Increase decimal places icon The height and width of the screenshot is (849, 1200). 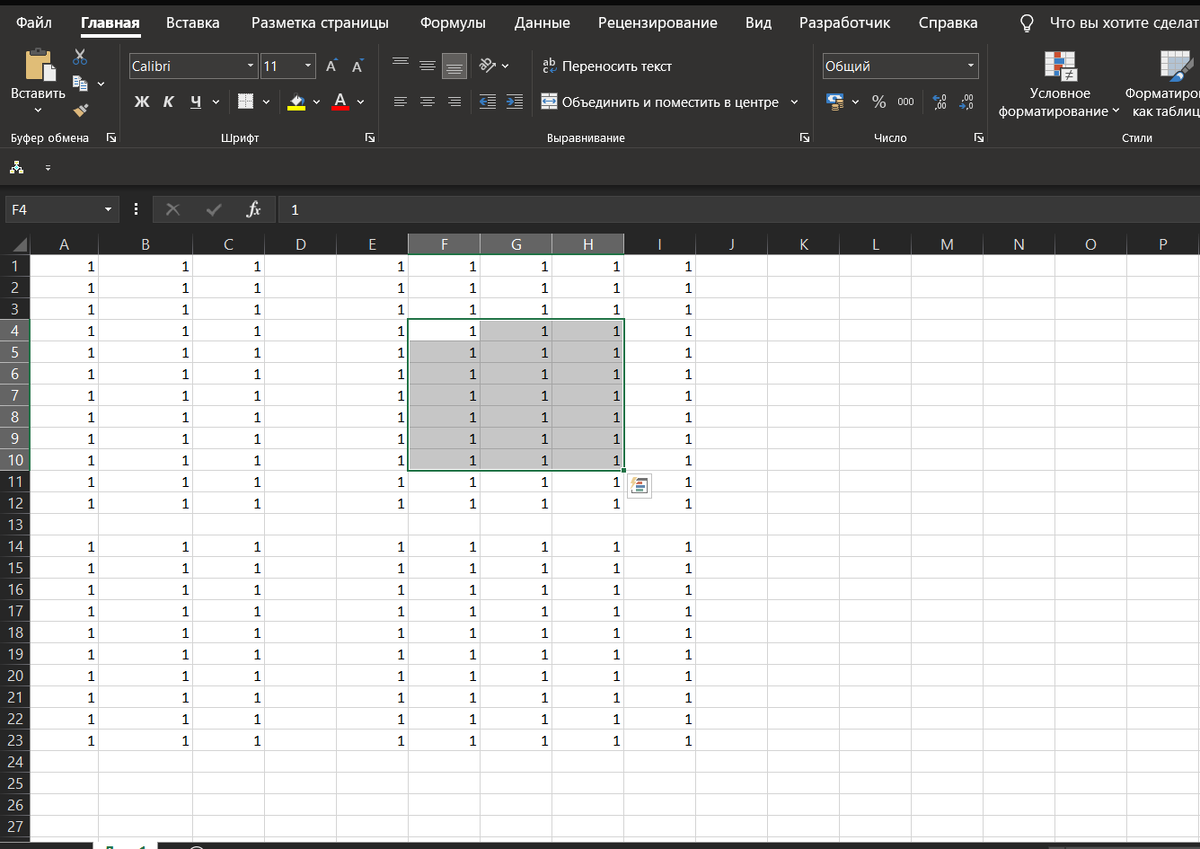(x=939, y=101)
